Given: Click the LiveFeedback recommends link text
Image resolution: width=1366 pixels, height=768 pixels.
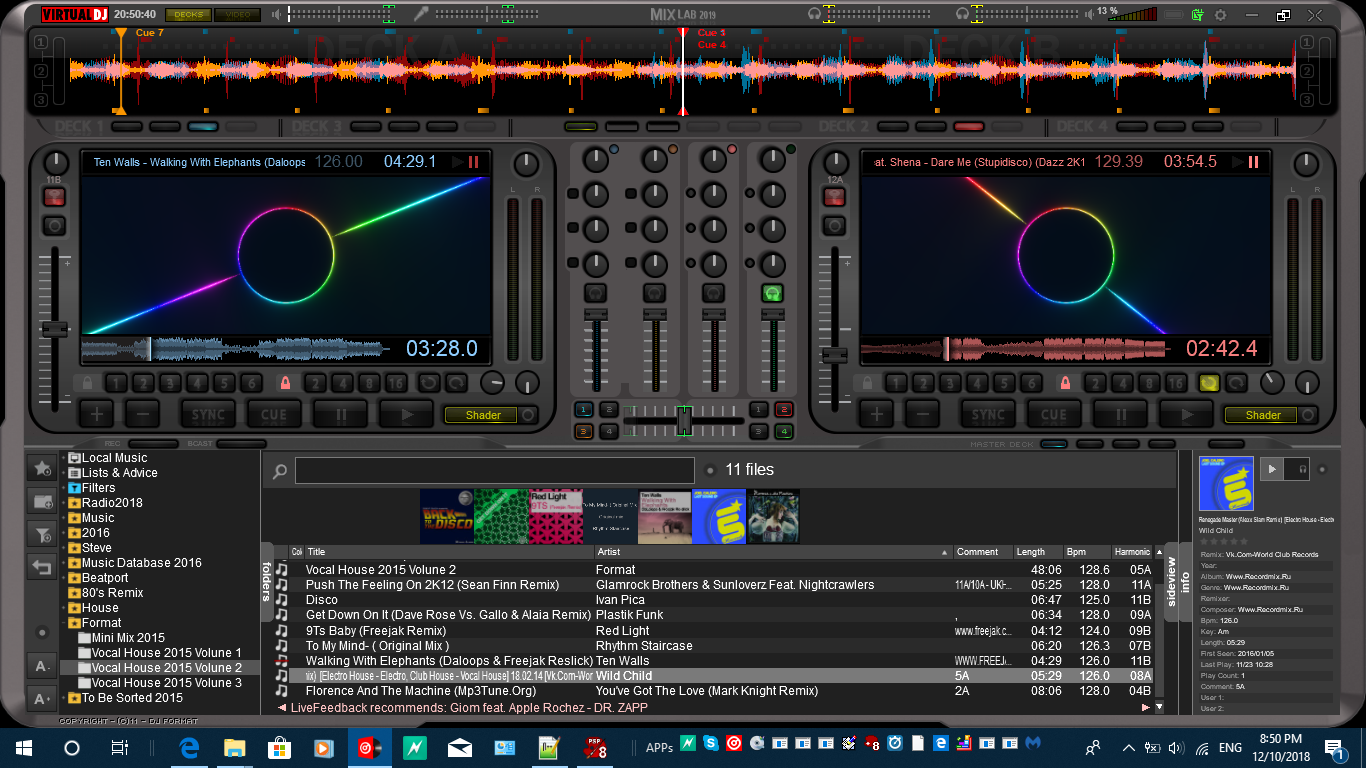Looking at the screenshot, I should 469,707.
